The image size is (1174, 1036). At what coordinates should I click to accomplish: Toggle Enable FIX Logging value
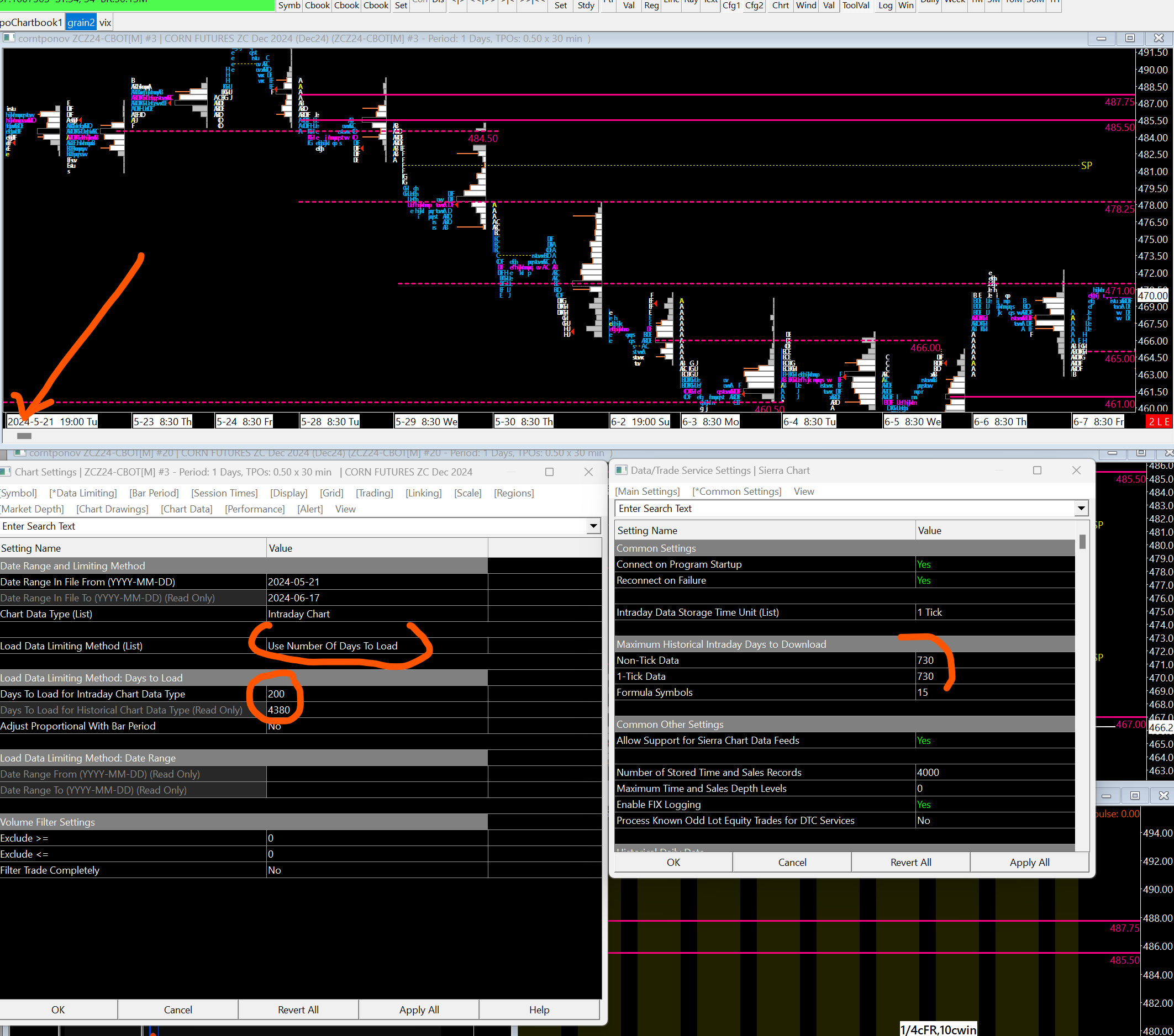(x=924, y=805)
